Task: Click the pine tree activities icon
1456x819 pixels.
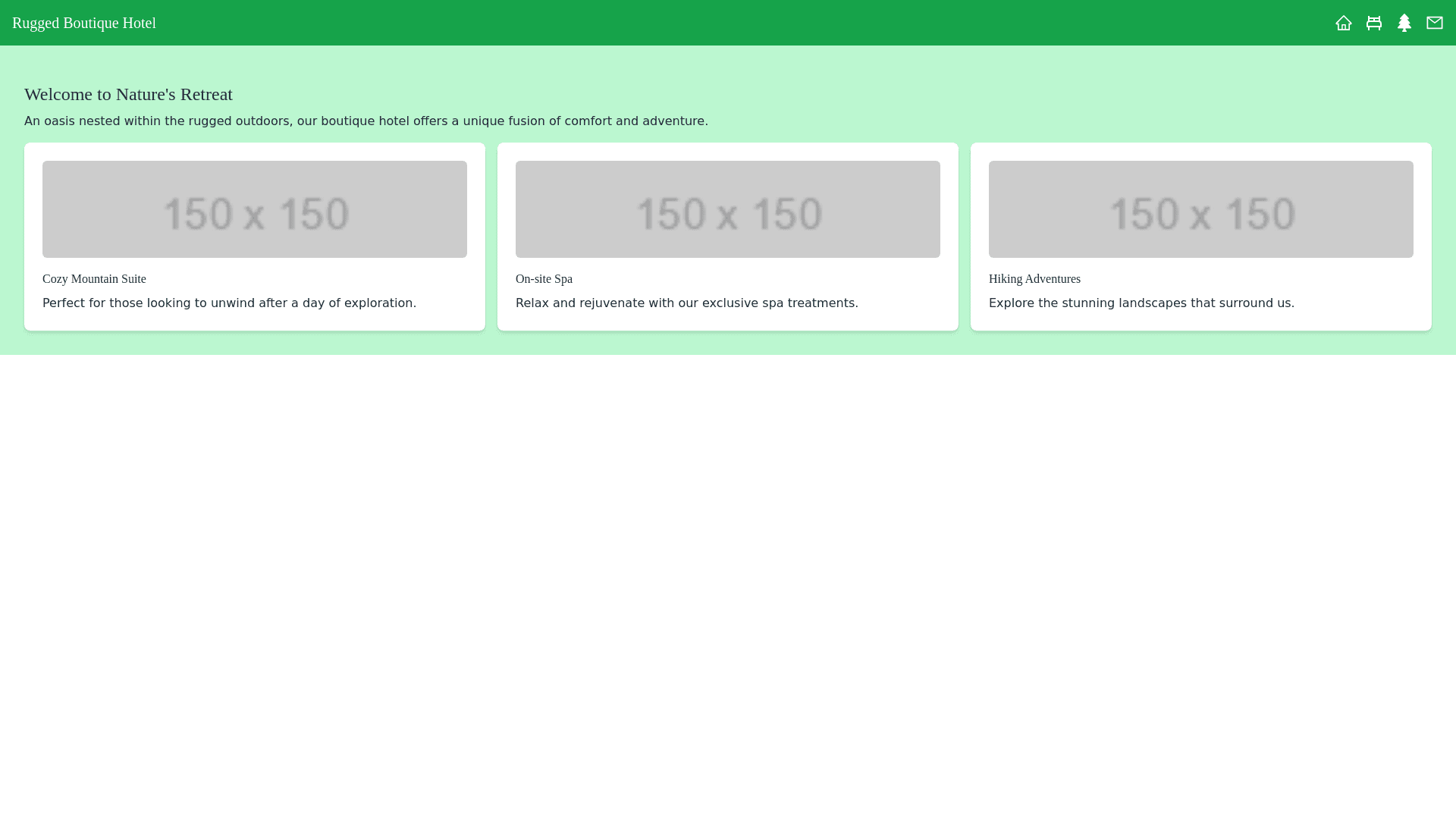Action: point(1404,23)
